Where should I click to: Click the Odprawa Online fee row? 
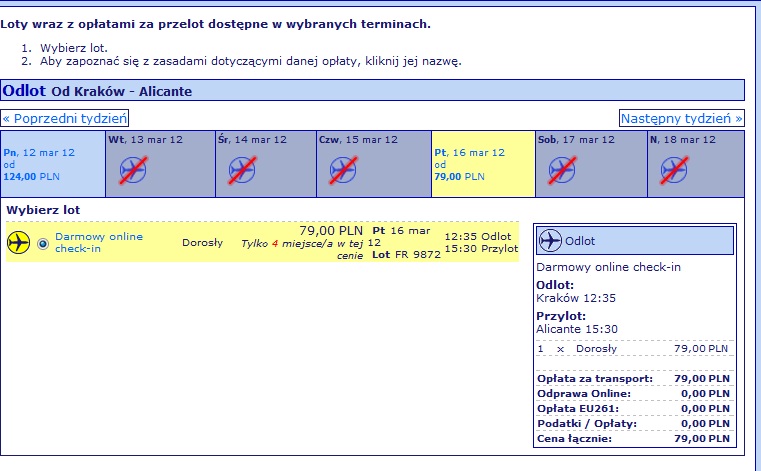[x=633, y=394]
